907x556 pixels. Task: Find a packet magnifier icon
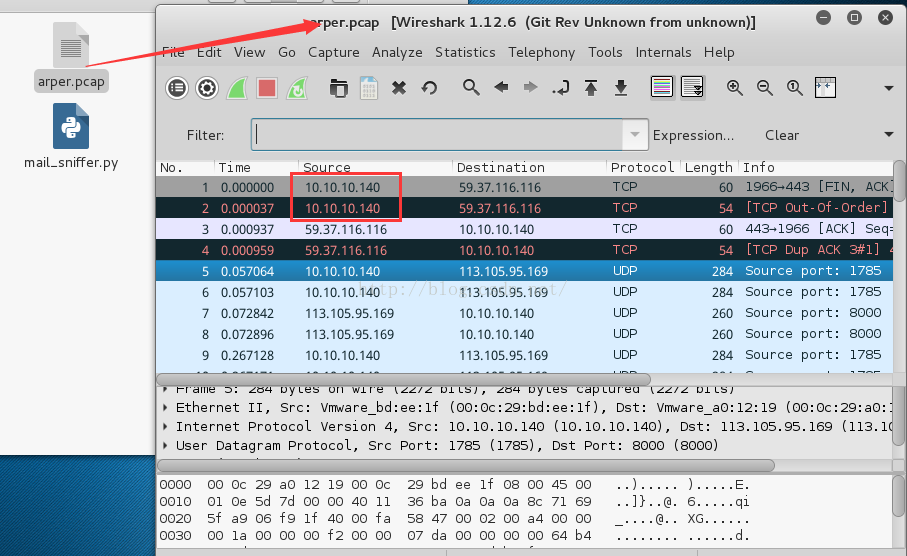coord(471,88)
